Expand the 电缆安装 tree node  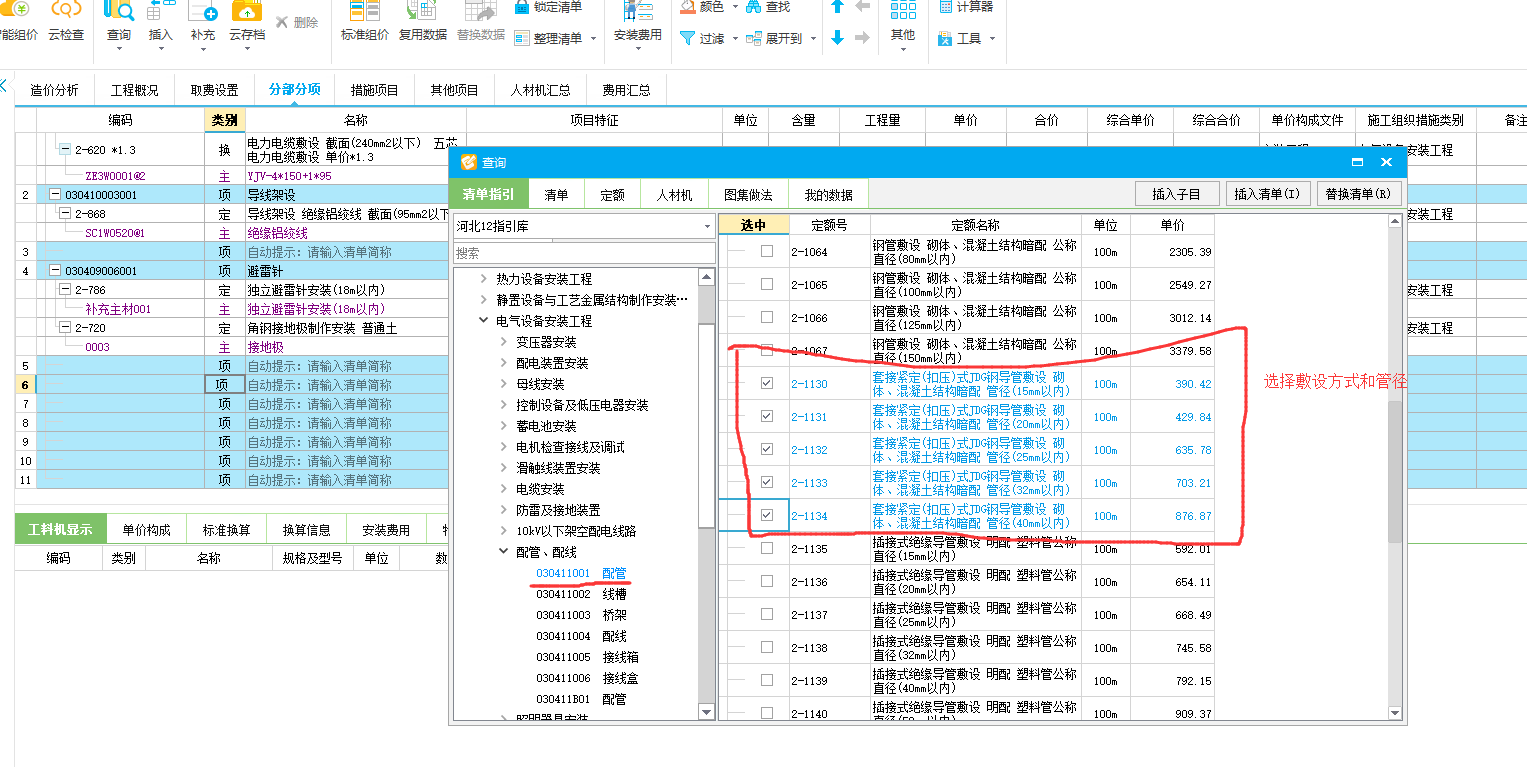pyautogui.click(x=504, y=489)
